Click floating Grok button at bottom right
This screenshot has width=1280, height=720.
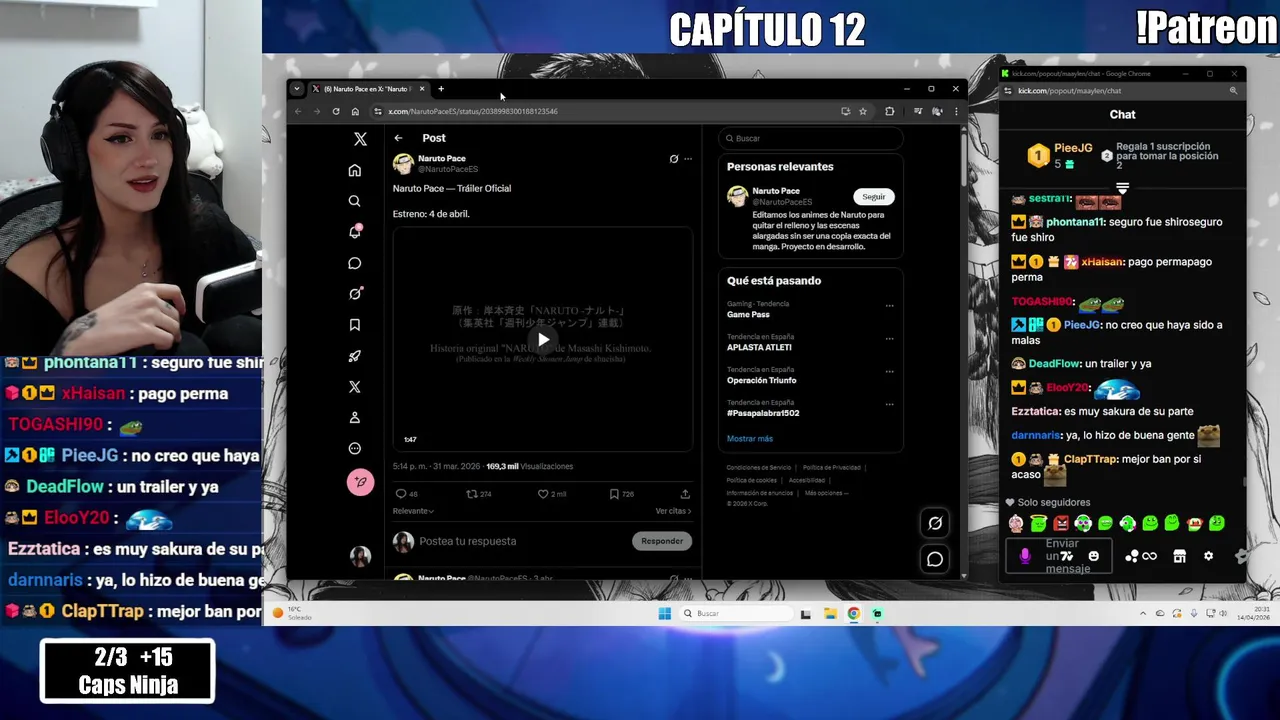click(x=935, y=523)
